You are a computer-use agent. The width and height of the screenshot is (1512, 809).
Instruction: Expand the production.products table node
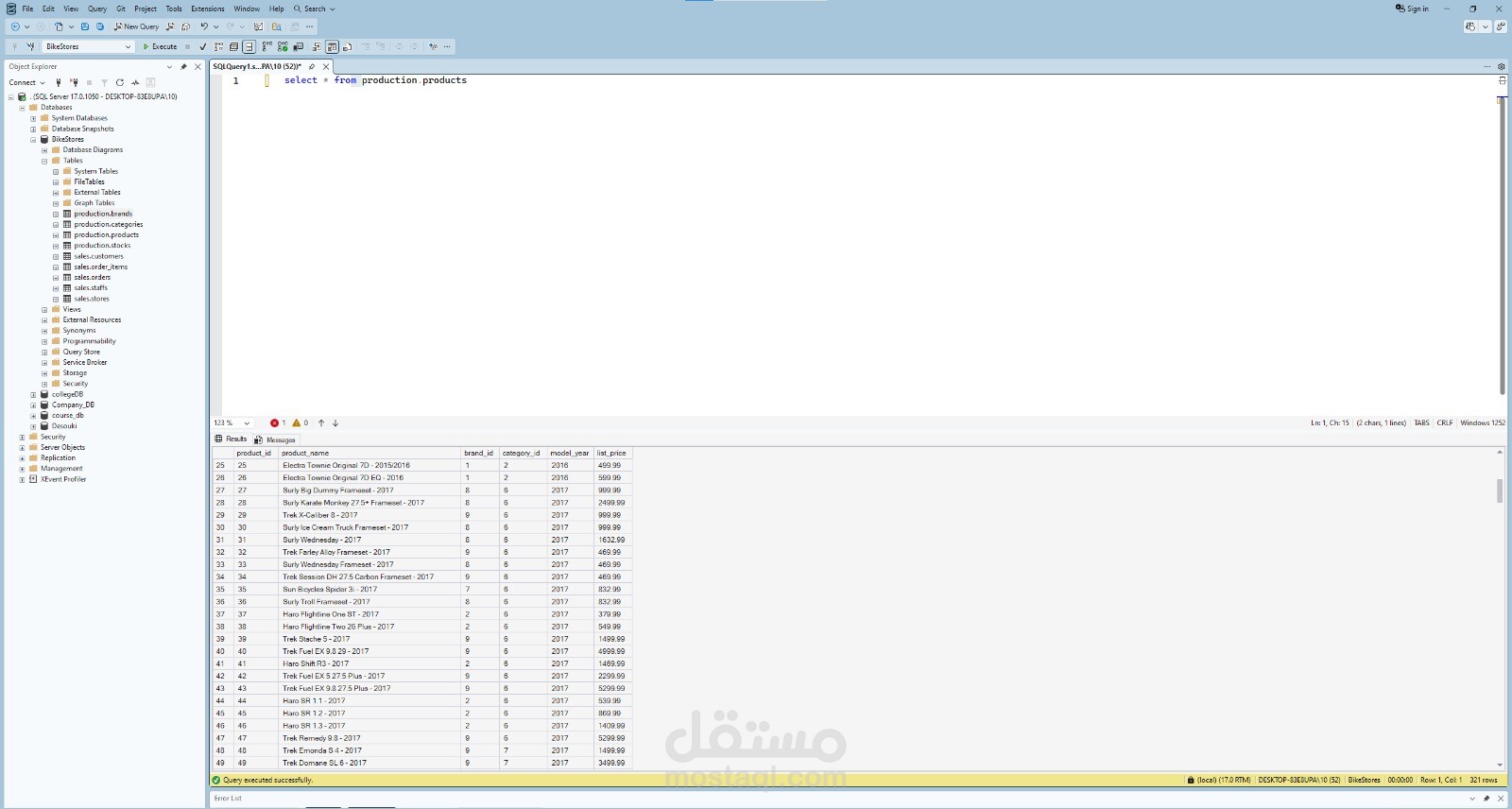(56, 235)
